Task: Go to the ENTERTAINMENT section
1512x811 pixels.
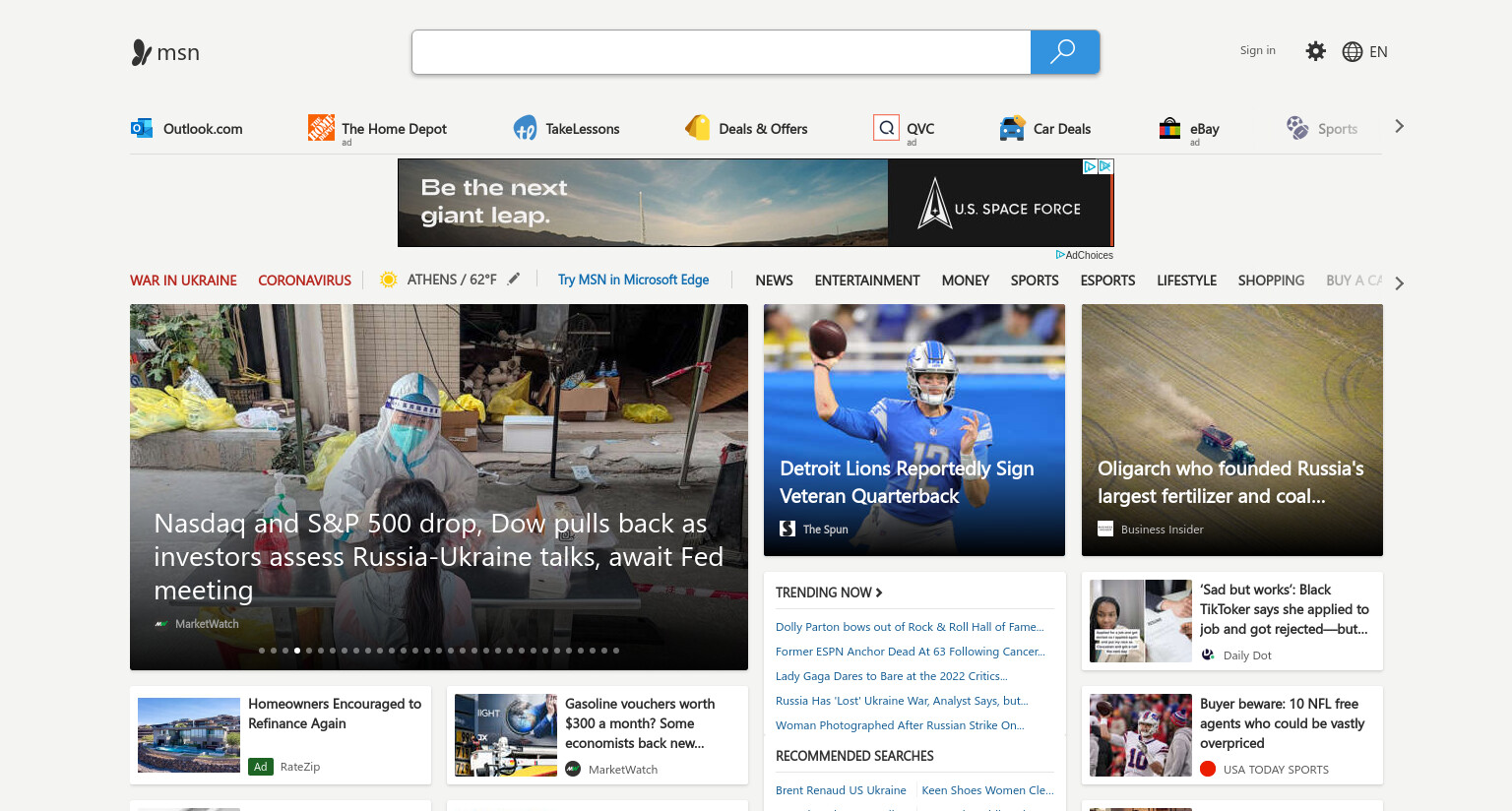Action: coord(867,281)
